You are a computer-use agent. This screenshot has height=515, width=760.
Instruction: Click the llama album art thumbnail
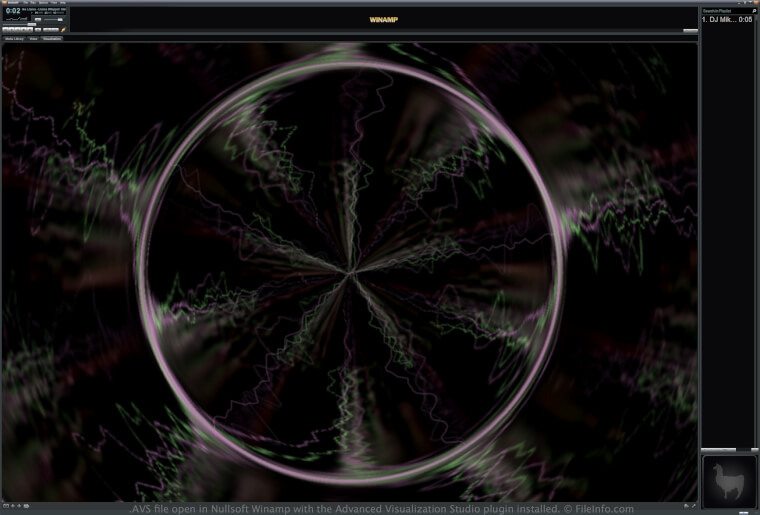(727, 479)
